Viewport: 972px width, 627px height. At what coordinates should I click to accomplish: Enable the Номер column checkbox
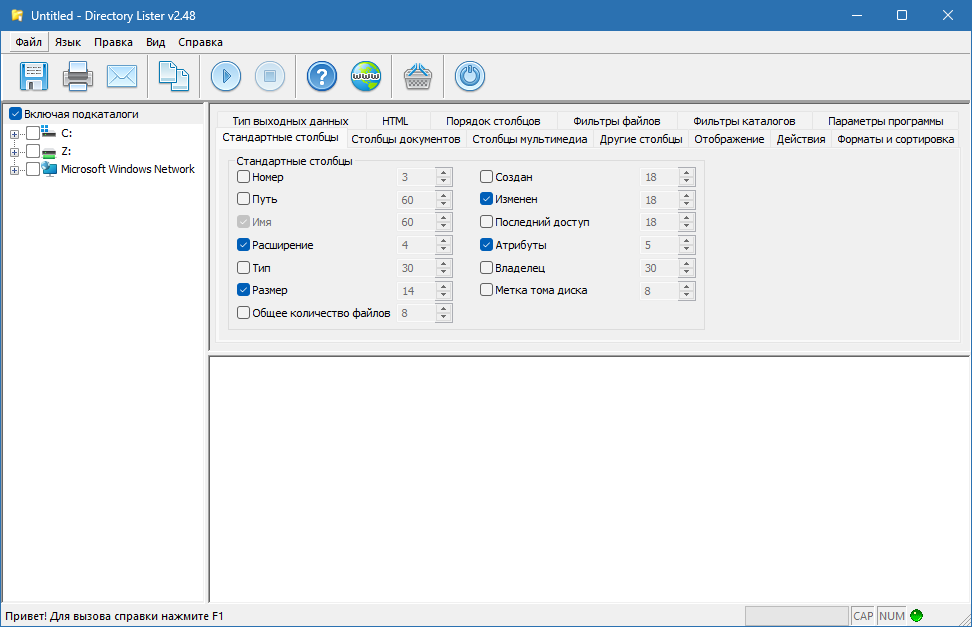(244, 177)
